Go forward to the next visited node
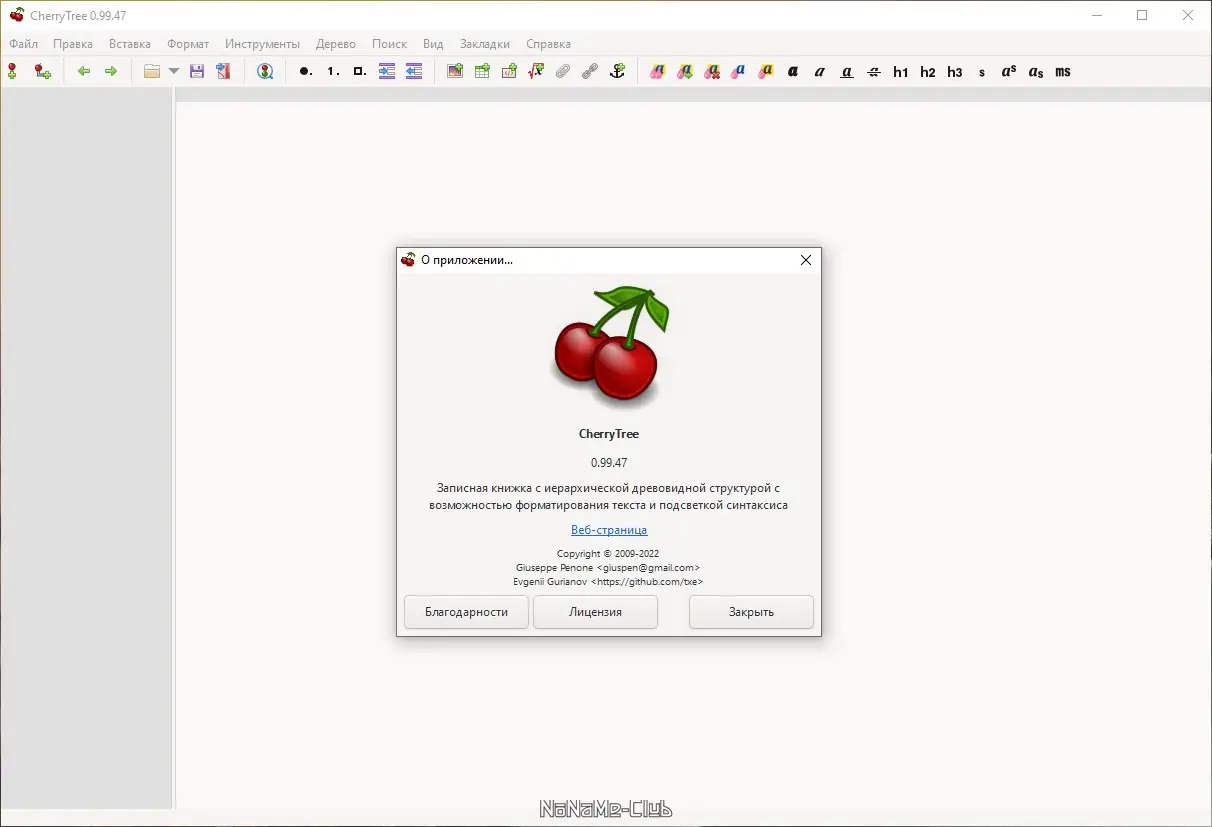Screen dimensions: 1212x827 click(x=111, y=72)
